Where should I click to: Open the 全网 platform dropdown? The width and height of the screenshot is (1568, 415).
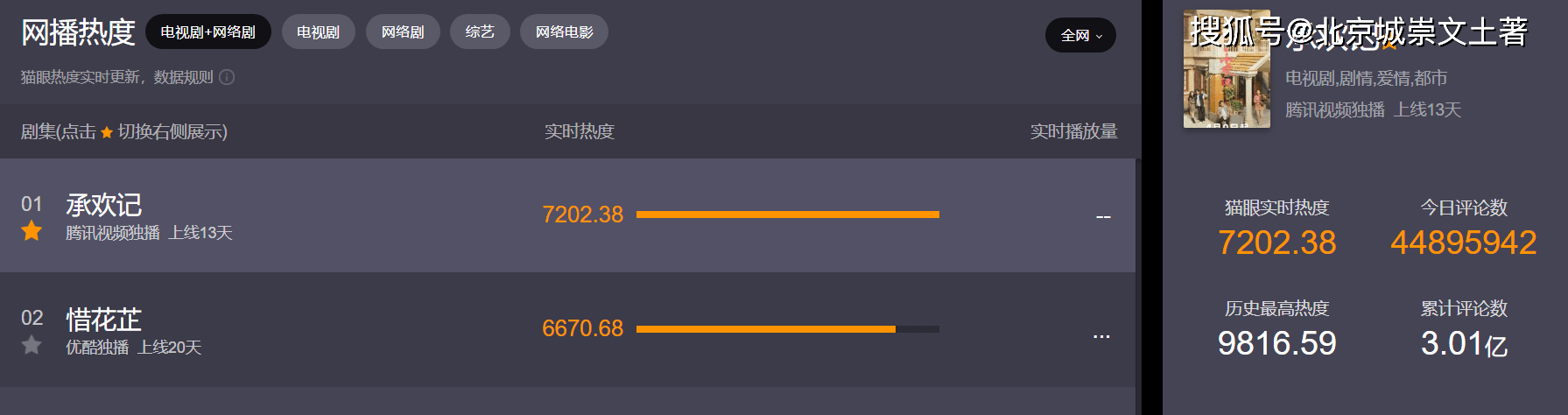click(1080, 35)
